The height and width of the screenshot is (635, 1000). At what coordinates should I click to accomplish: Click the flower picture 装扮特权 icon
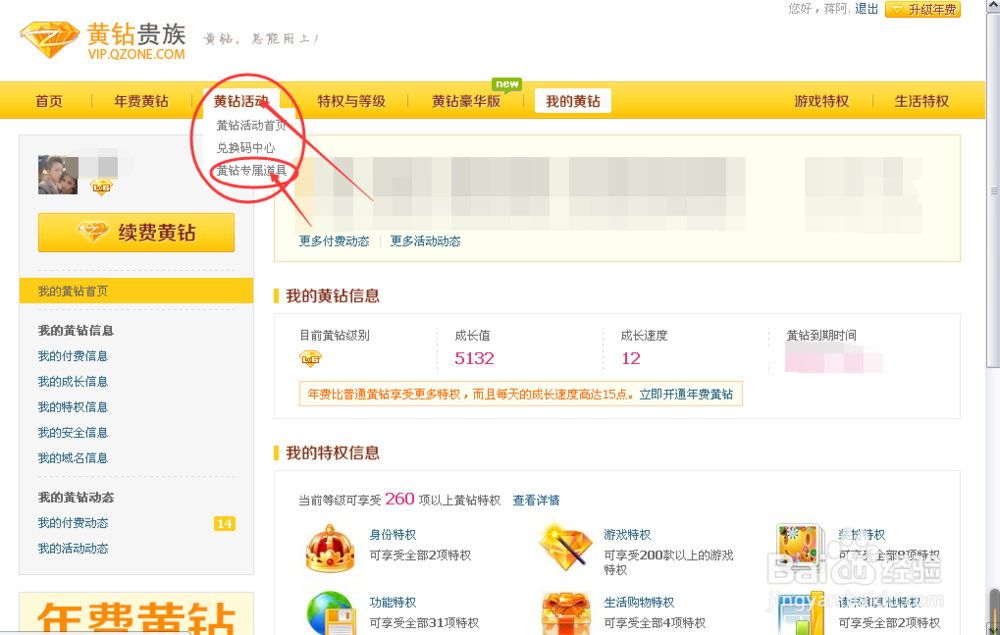point(798,546)
